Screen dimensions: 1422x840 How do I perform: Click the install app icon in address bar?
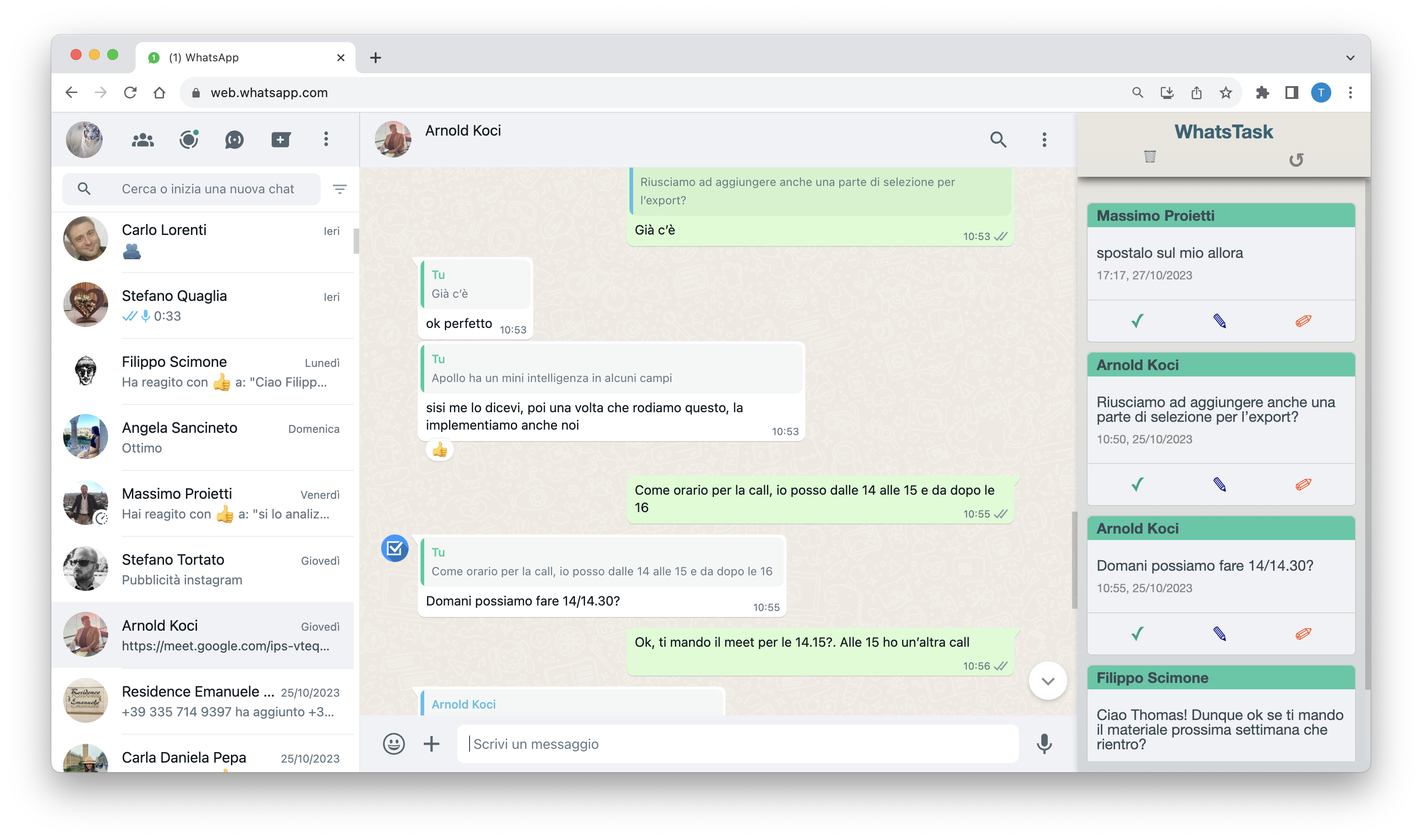(1167, 93)
